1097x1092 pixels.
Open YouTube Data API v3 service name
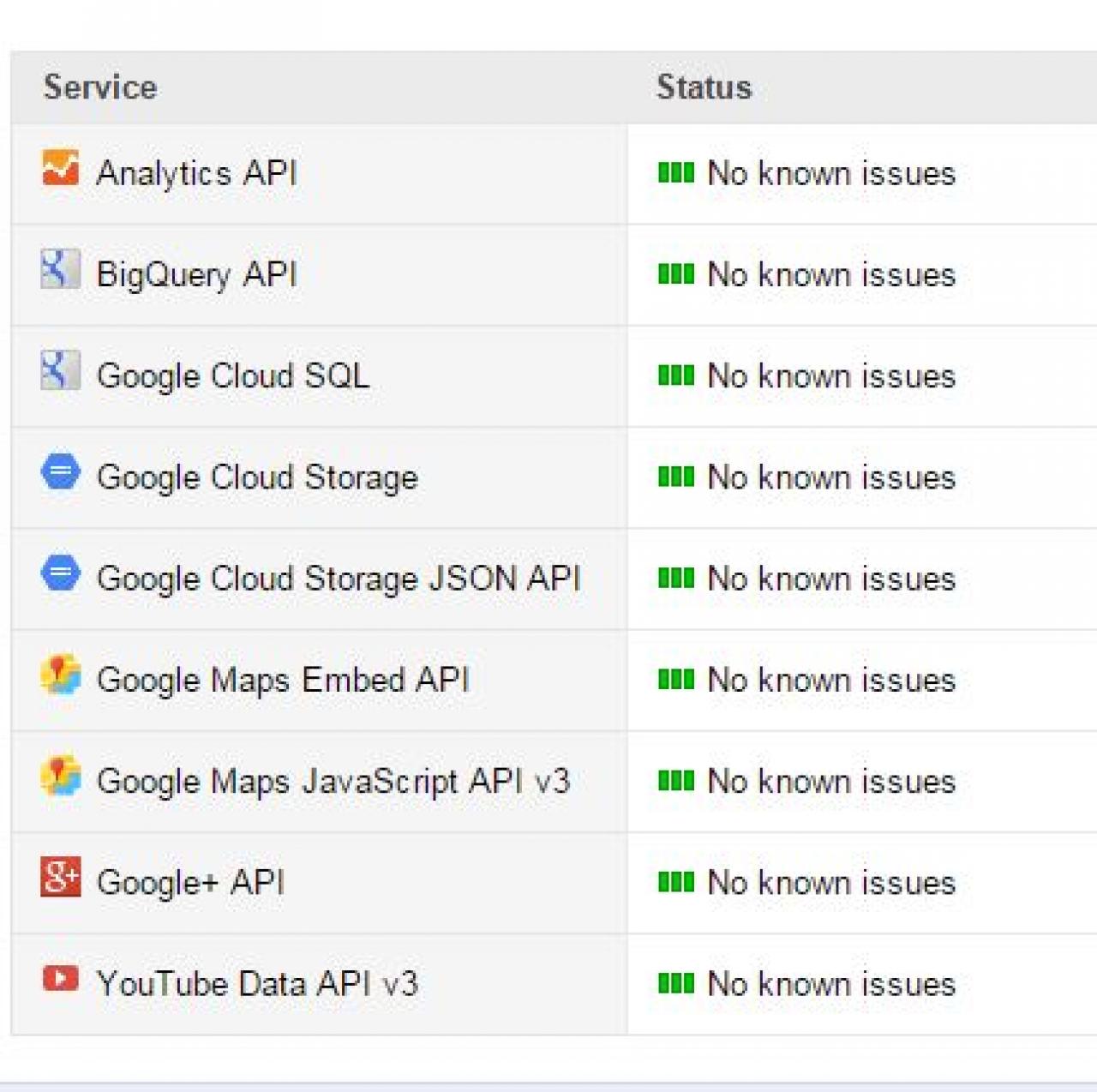257,983
